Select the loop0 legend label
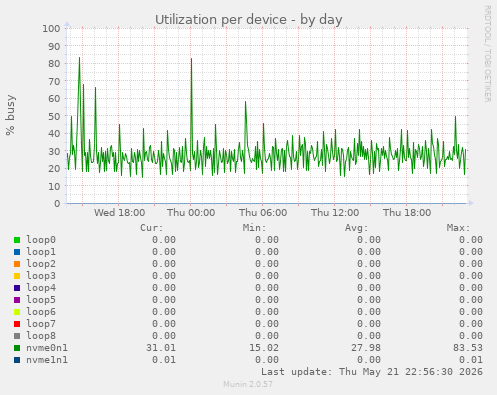 (41, 240)
